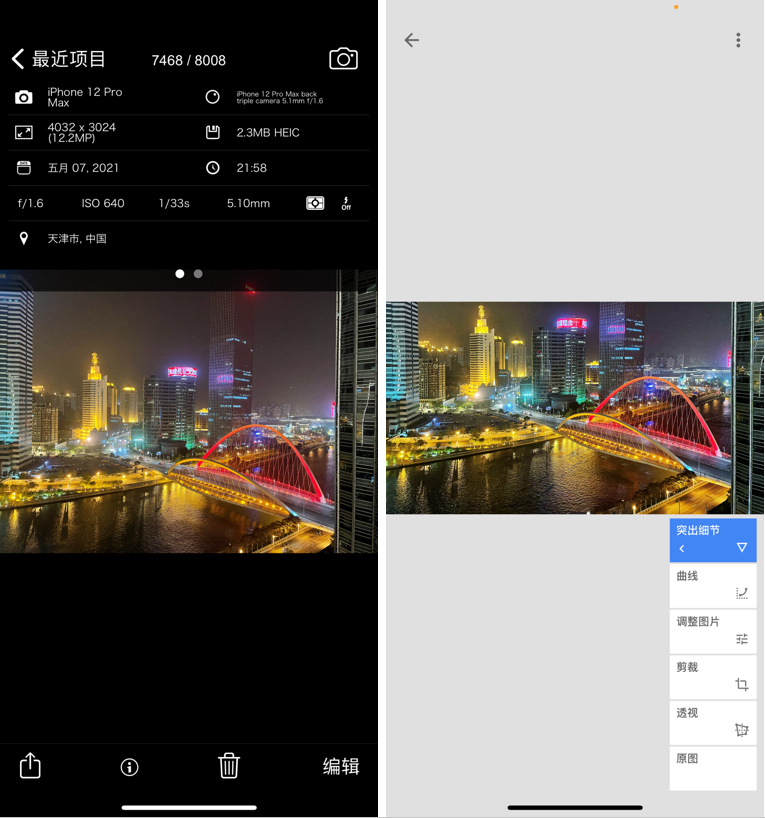The image size is (765, 818).
Task: Tap the flash off icon
Action: (346, 203)
